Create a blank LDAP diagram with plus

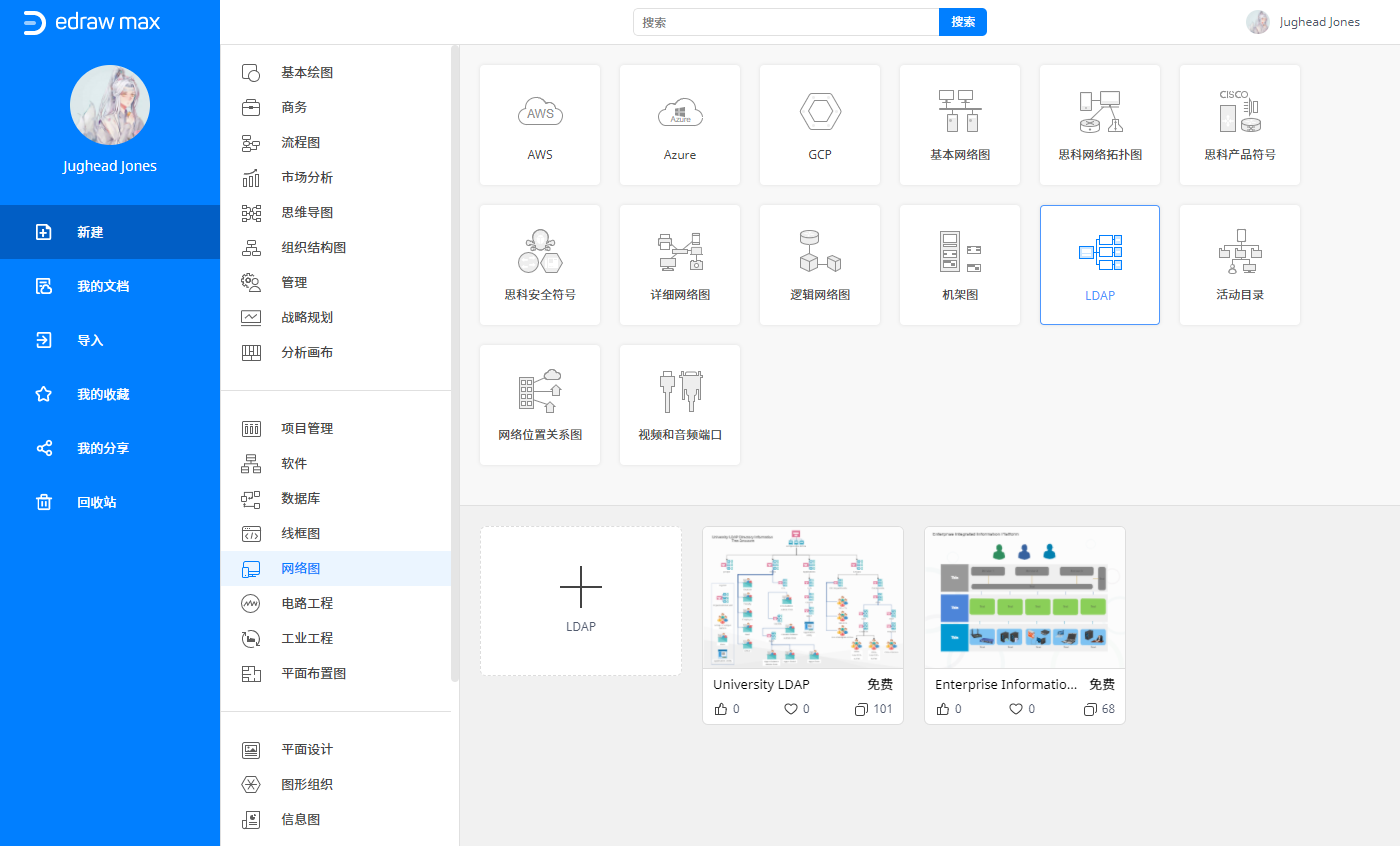click(x=581, y=601)
